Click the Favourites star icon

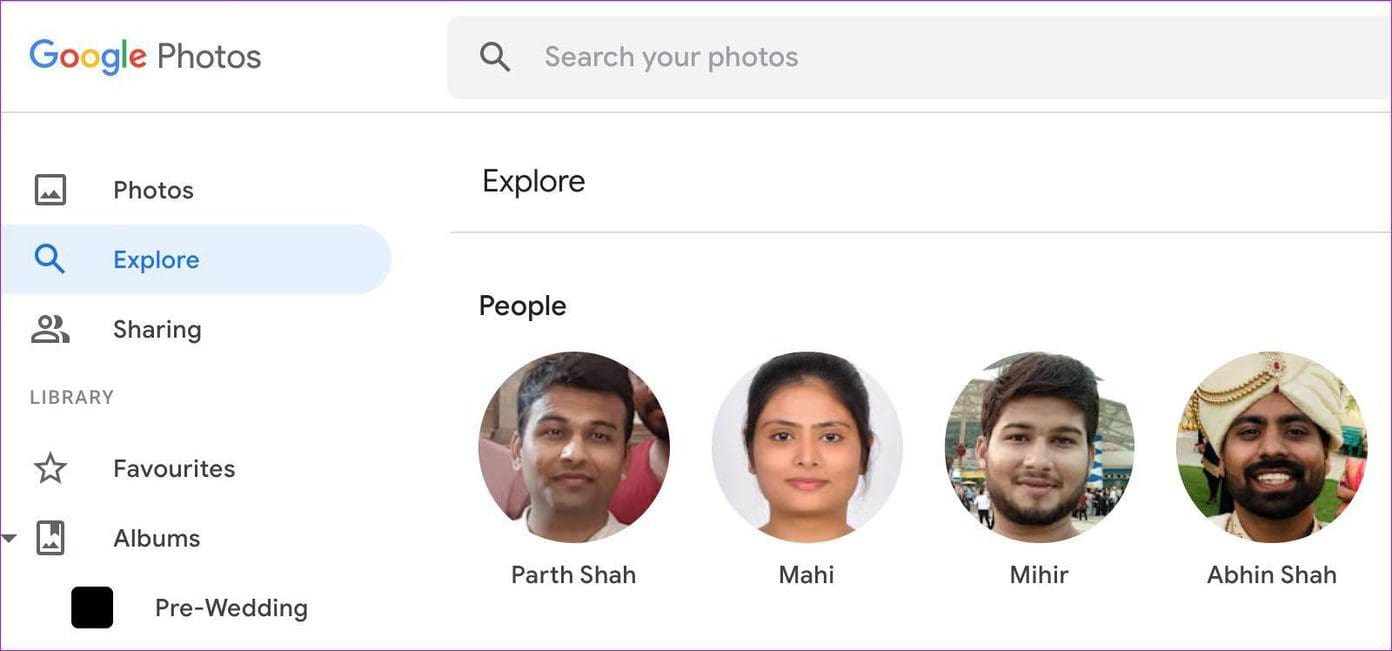(x=49, y=468)
